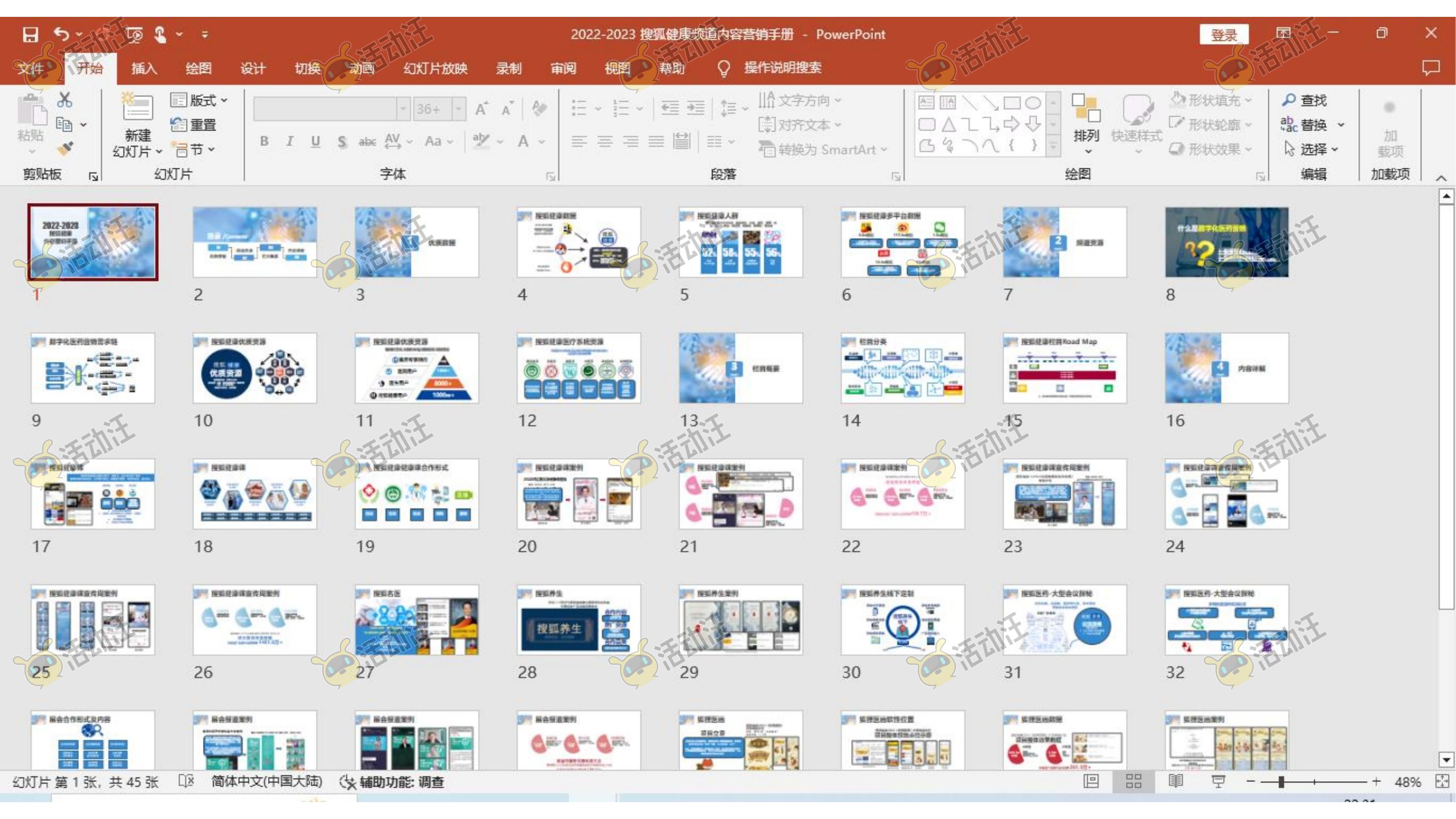Open the comments icon at top right
1456x819 pixels.
click(x=1431, y=68)
